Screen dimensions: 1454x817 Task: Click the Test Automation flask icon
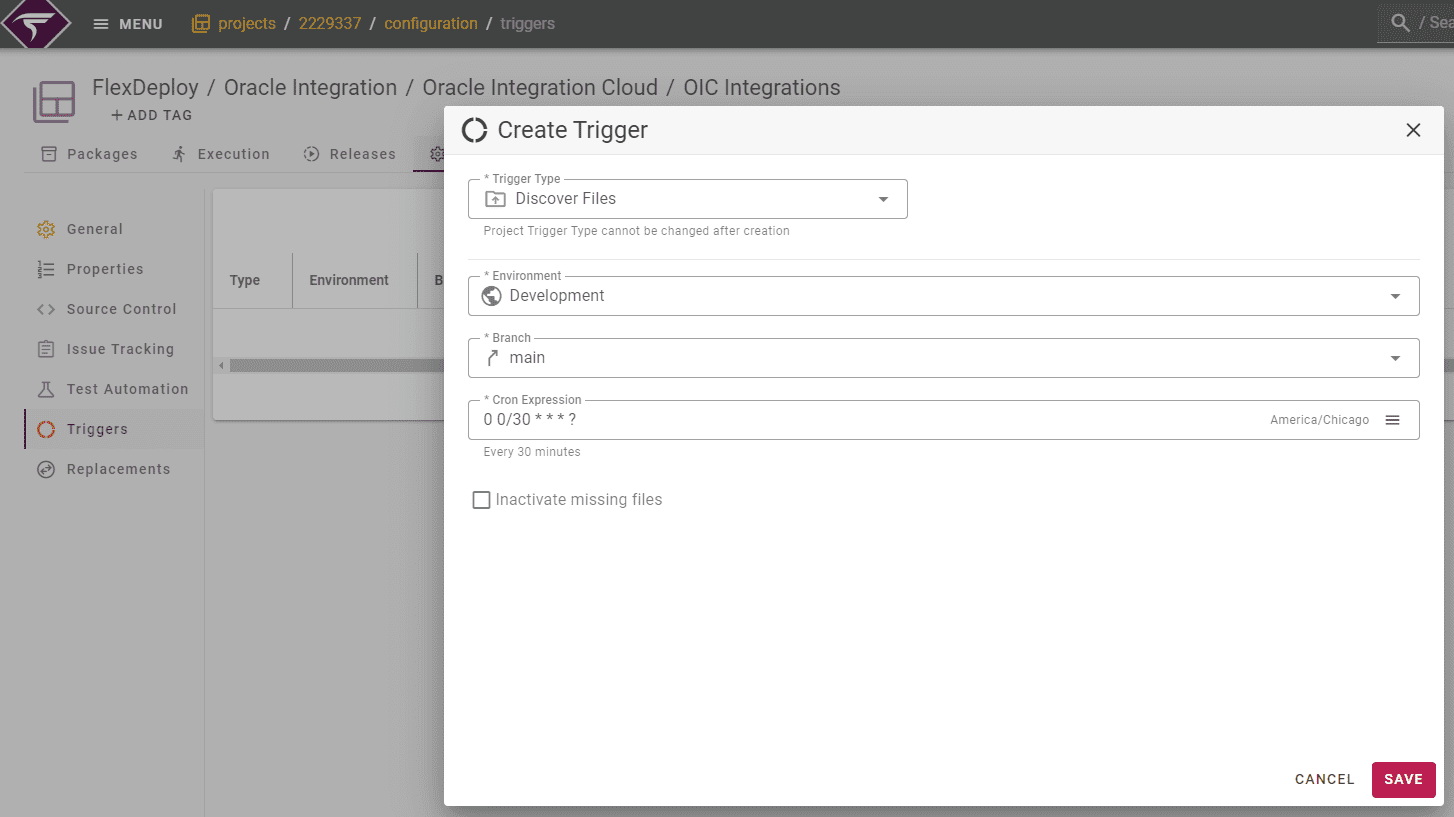point(46,389)
